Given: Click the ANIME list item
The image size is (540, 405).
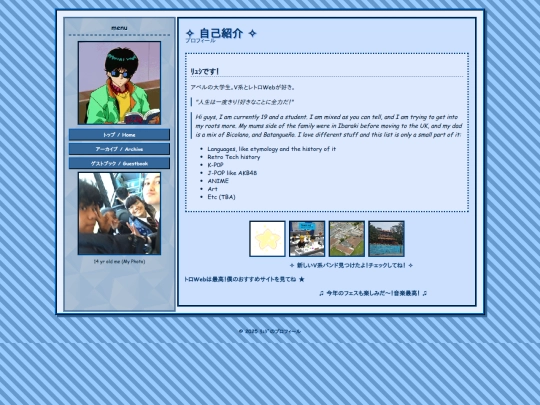Looking at the screenshot, I should (x=218, y=181).
